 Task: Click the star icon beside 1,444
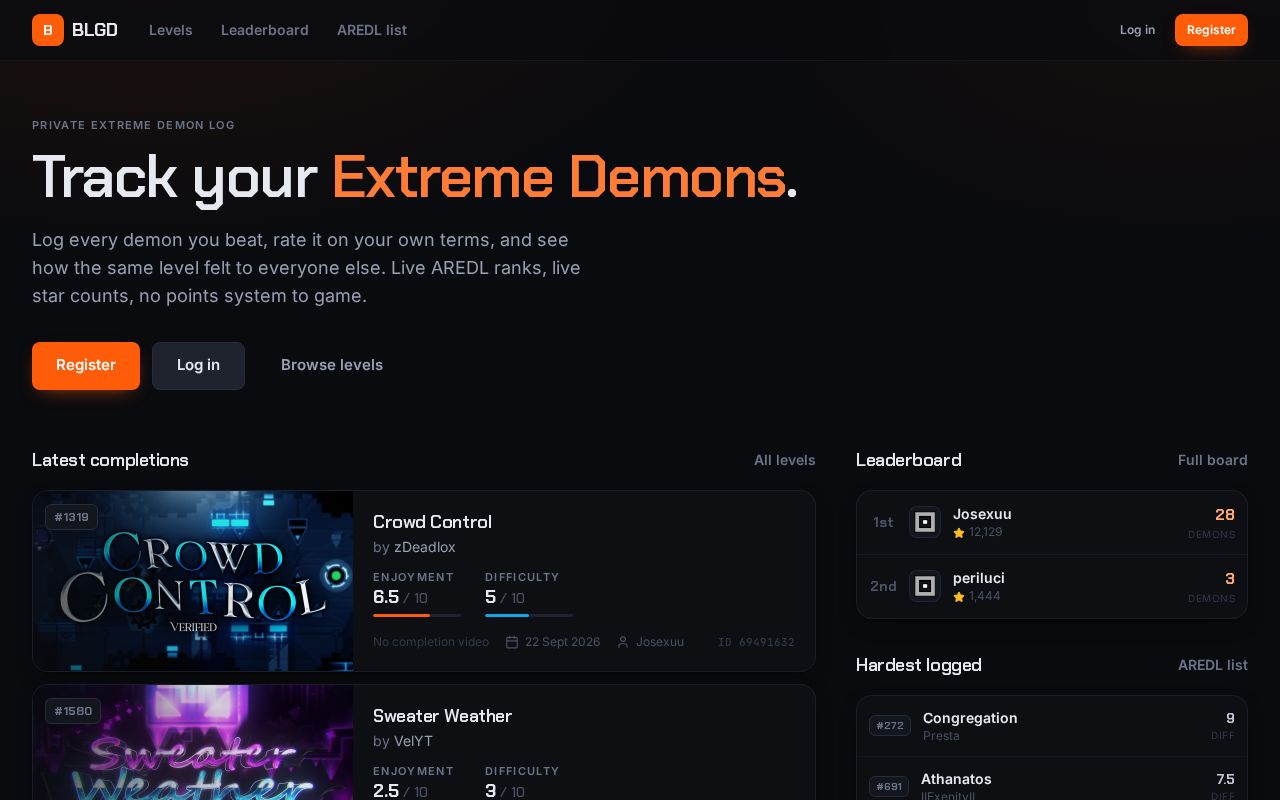tap(959, 597)
